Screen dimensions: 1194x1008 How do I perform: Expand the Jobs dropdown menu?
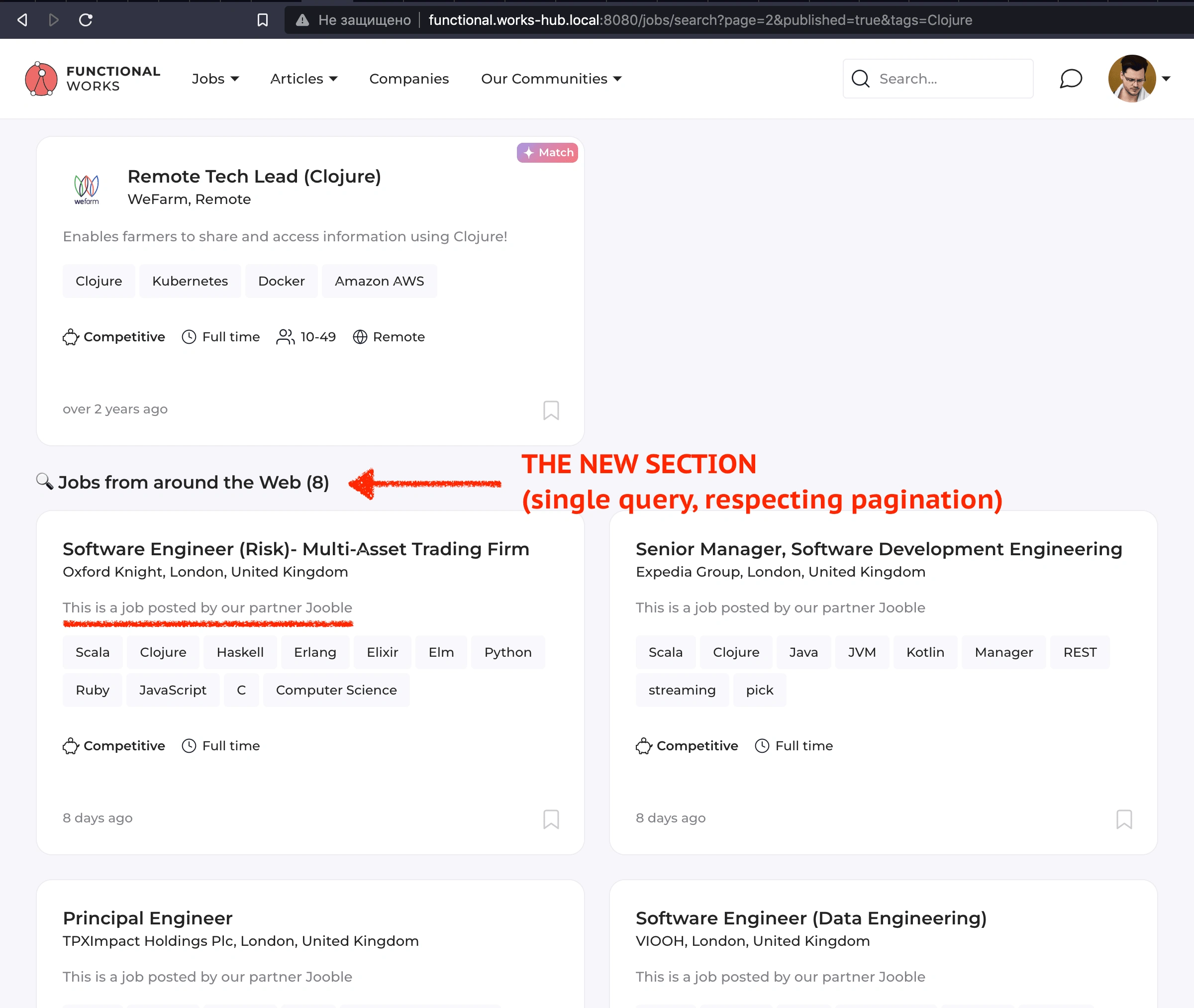pyautogui.click(x=215, y=79)
